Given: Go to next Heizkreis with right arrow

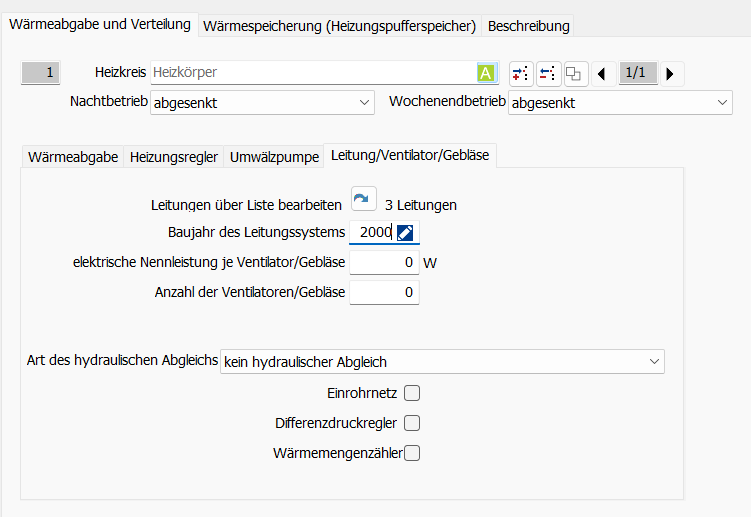Looking at the screenshot, I should click(669, 73).
